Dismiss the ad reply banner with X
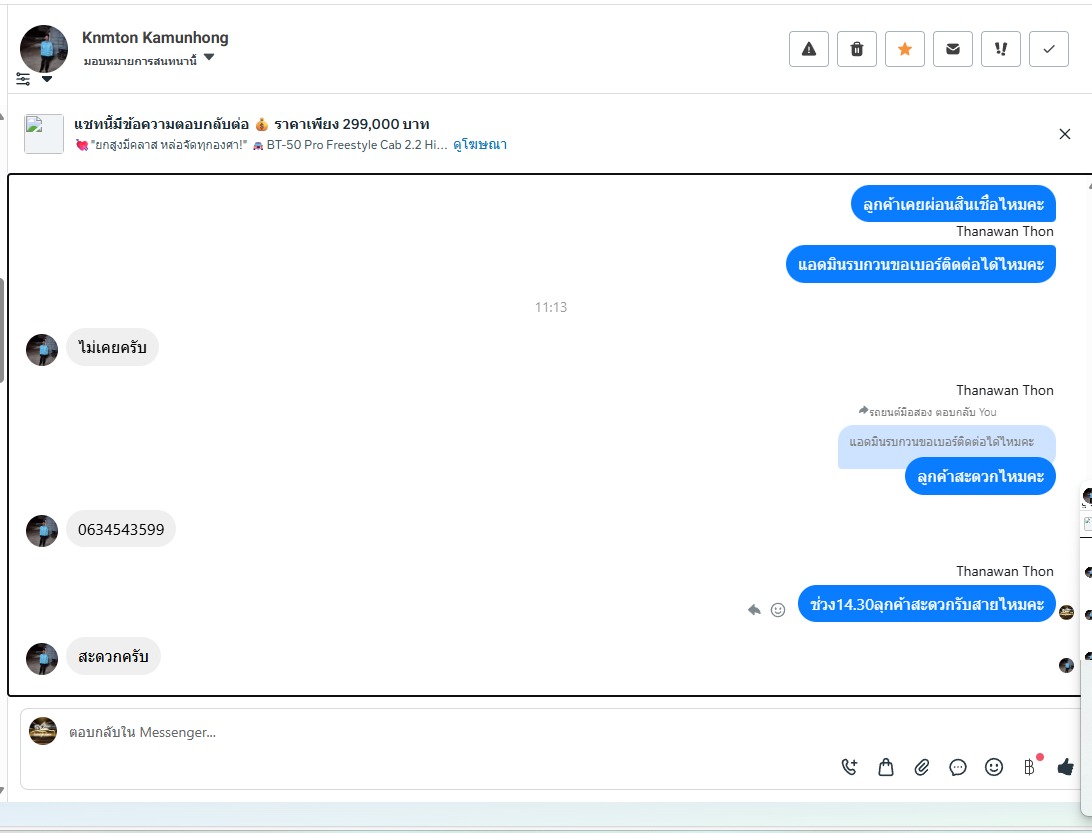 point(1065,134)
